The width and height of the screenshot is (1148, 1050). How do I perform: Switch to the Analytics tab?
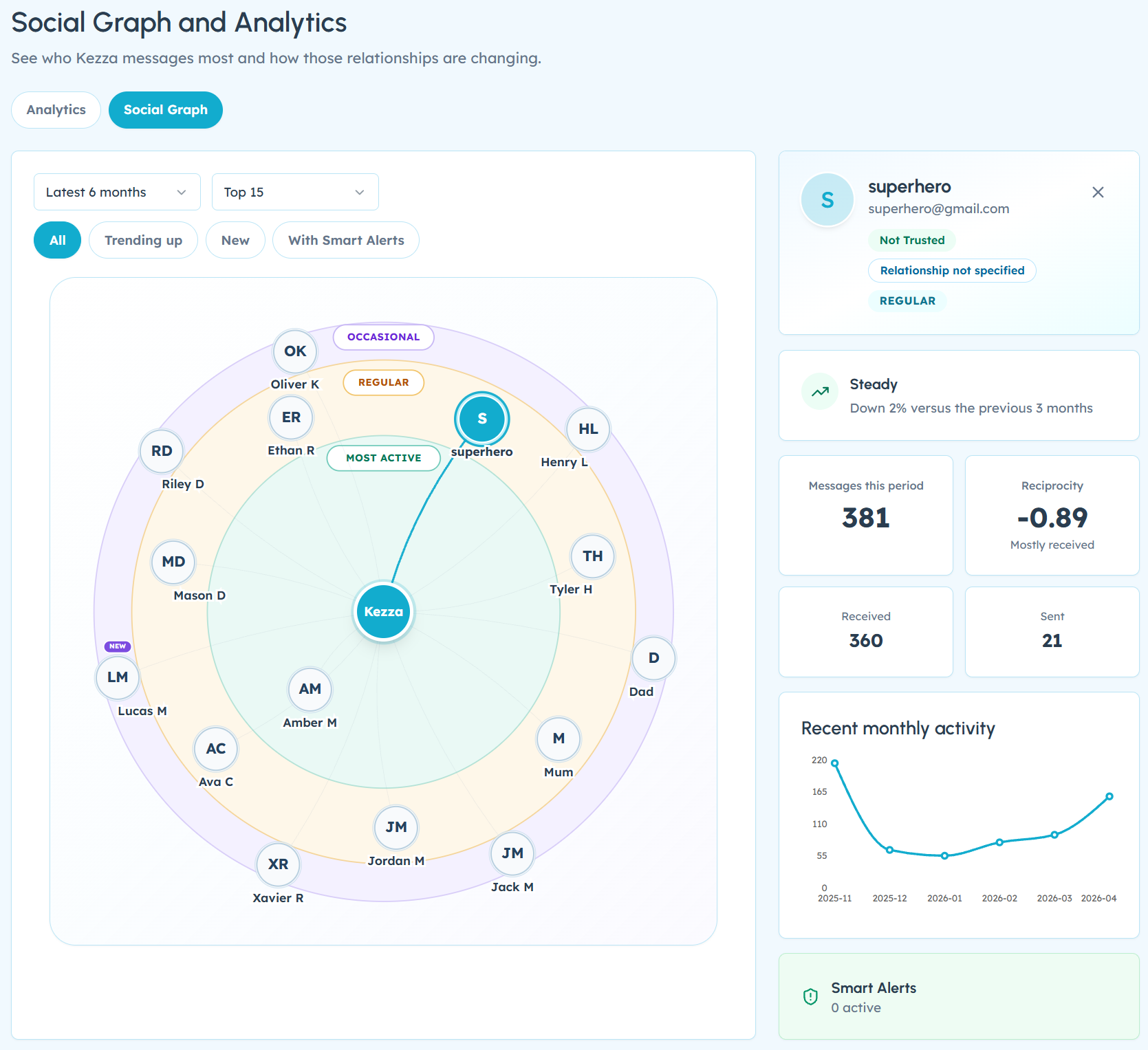56,110
